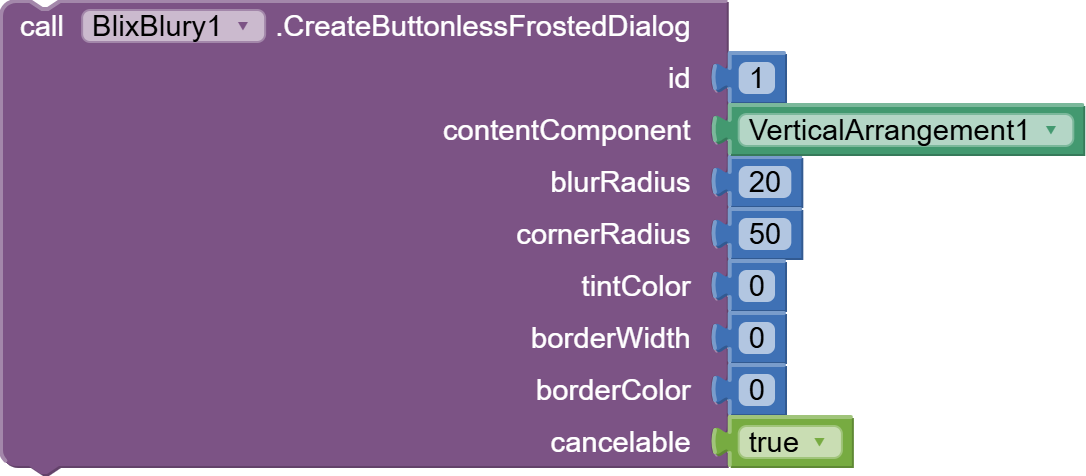Screen dimensions: 1086x476
Task: Click the borderWidth parameter label
Action: [611, 338]
